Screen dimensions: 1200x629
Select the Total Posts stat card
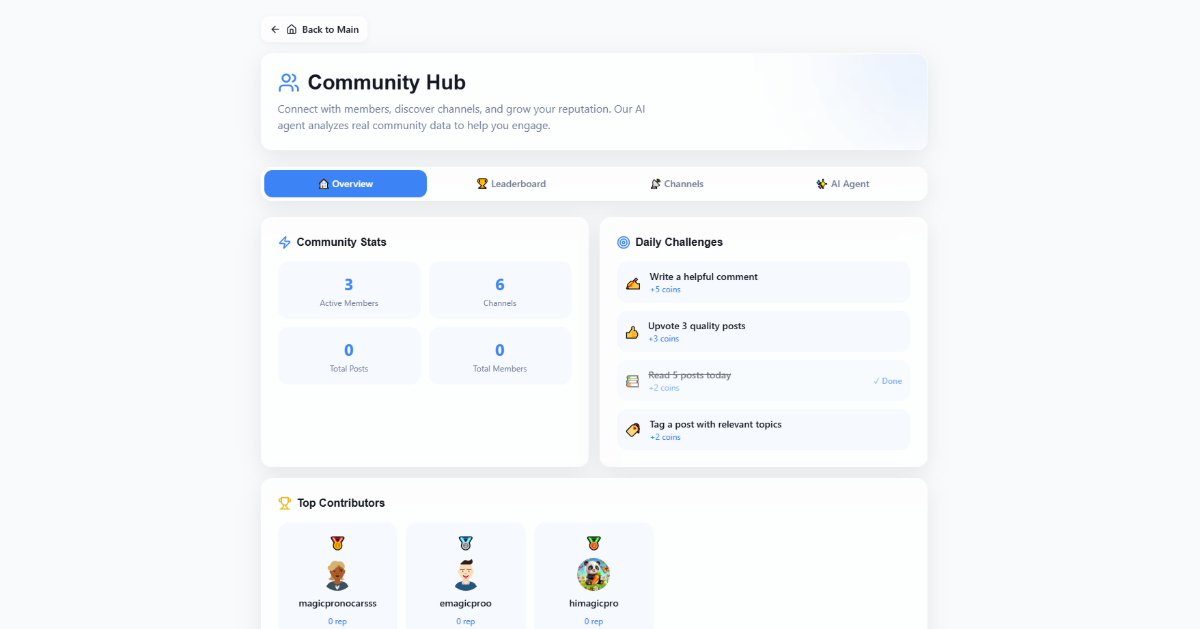click(x=349, y=356)
